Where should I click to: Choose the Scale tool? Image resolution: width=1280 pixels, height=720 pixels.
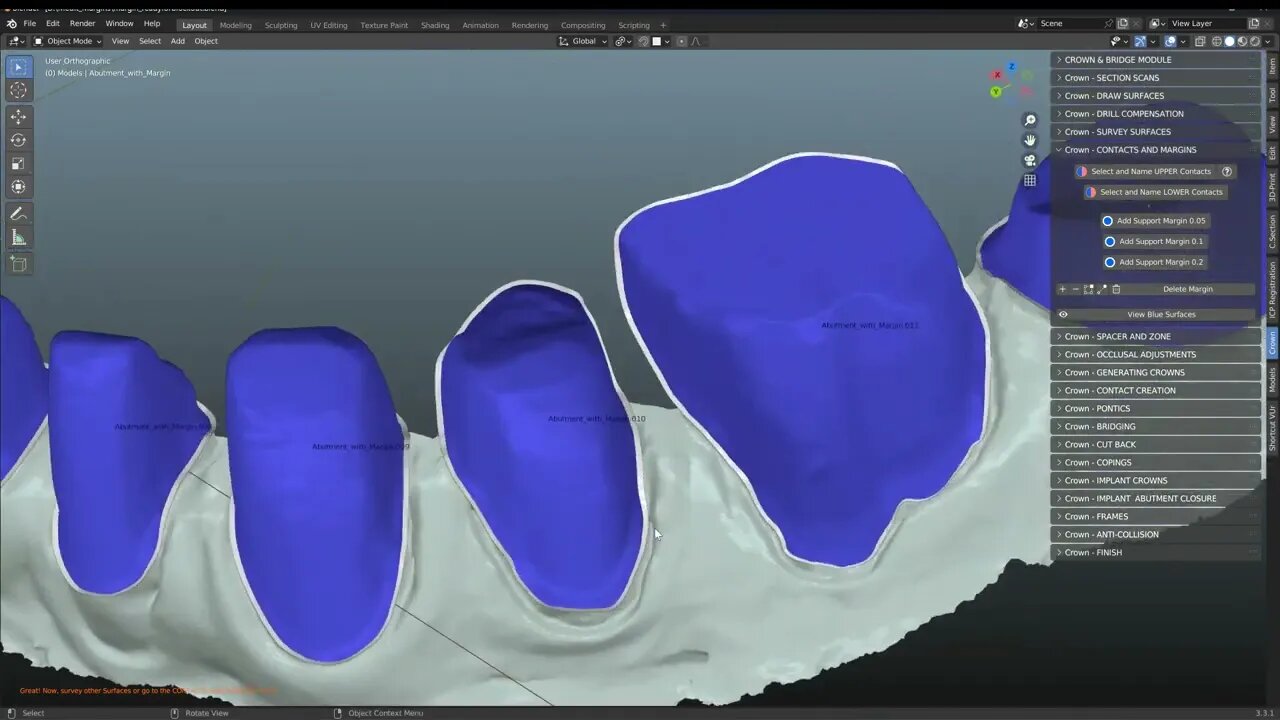18,163
